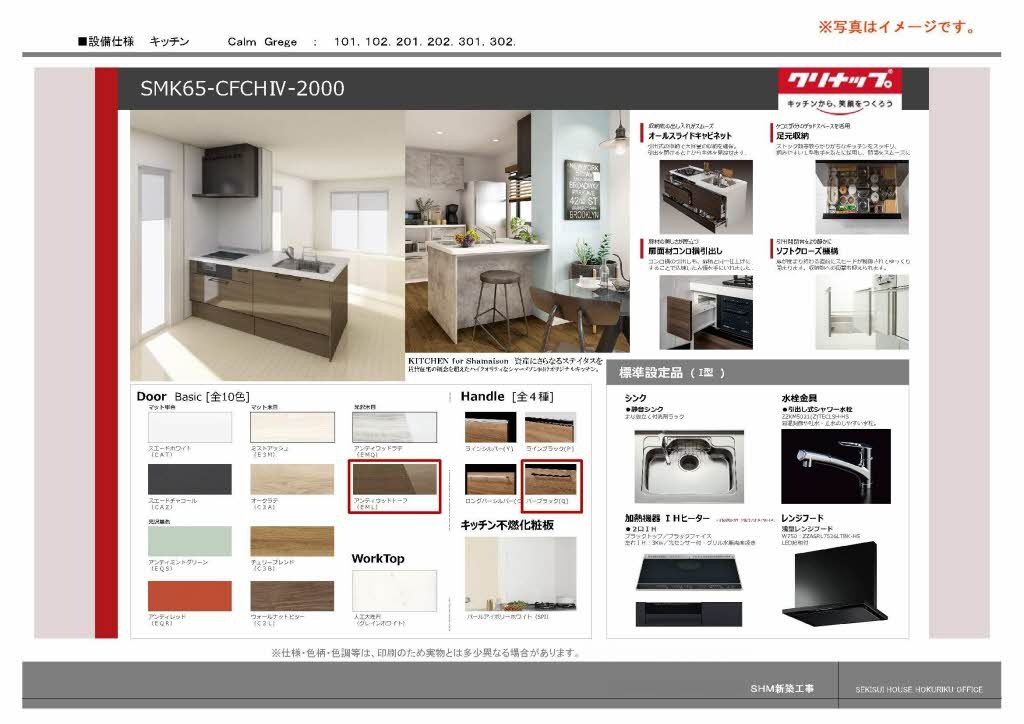
Task: Click the 'キッチンから、笑顔をつくろう' slogan
Action: coord(840,104)
